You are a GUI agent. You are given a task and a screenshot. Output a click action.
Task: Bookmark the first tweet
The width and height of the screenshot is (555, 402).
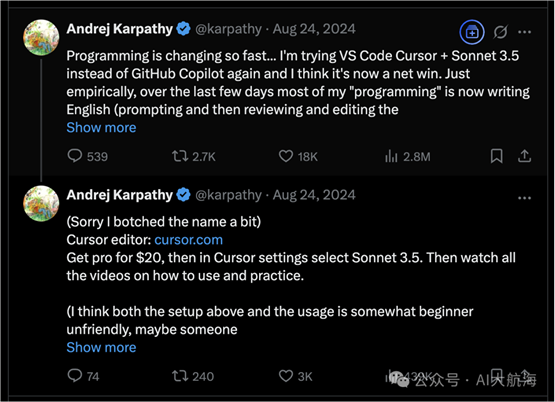coord(497,156)
